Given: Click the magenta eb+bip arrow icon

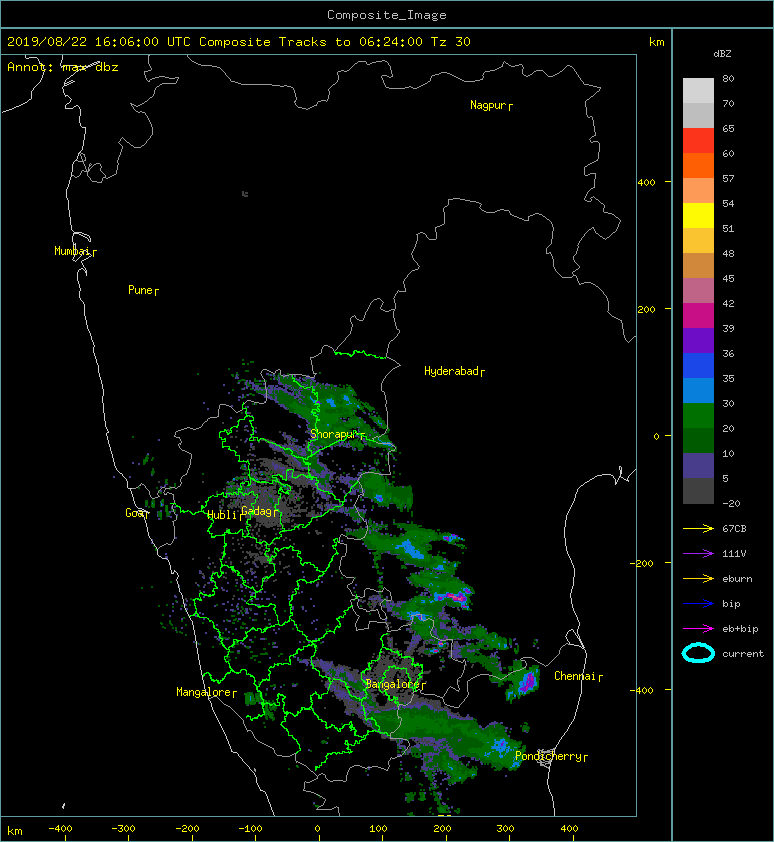Looking at the screenshot, I should point(698,629).
